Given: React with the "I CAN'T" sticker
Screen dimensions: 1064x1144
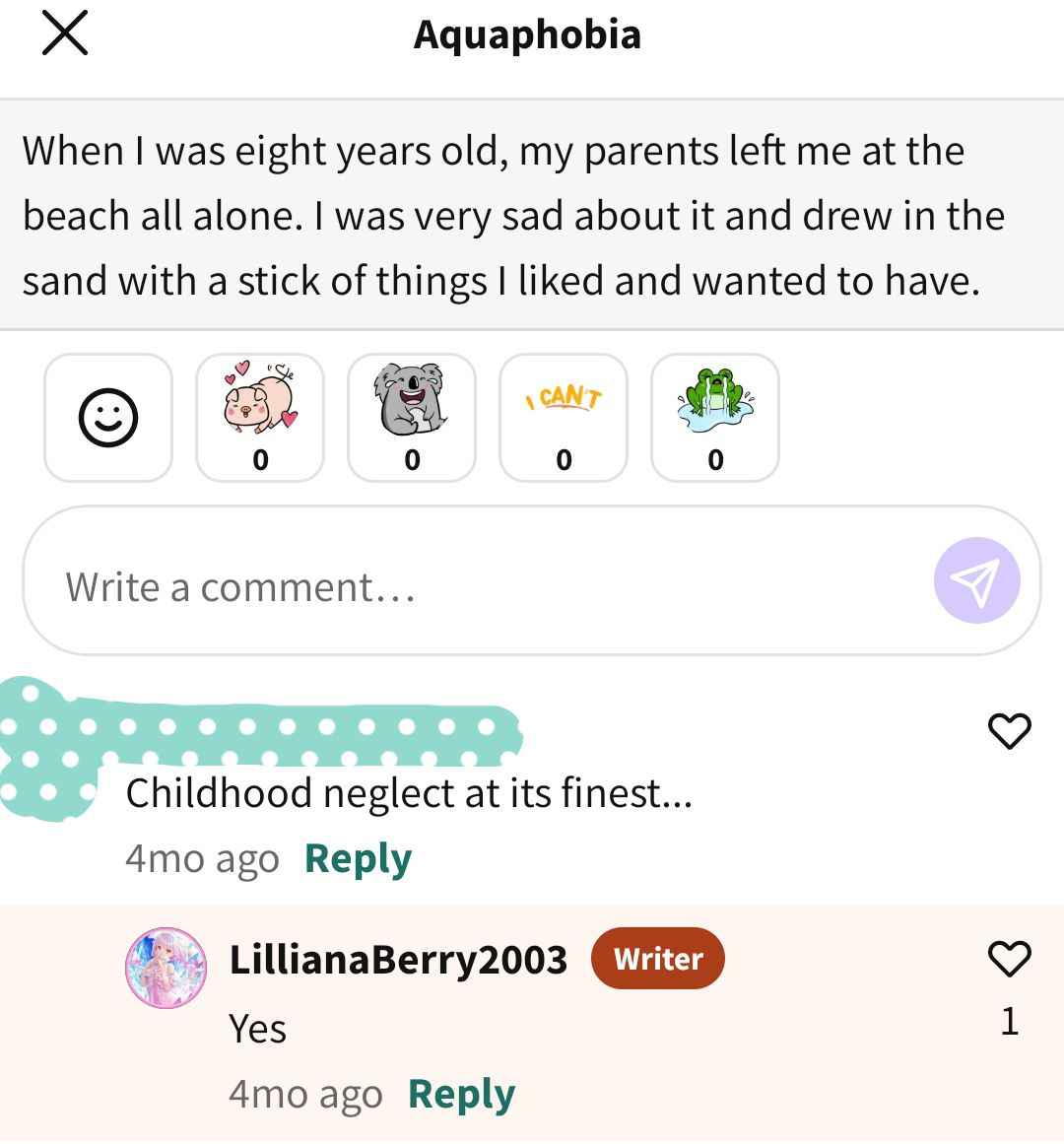Looking at the screenshot, I should coord(563,418).
